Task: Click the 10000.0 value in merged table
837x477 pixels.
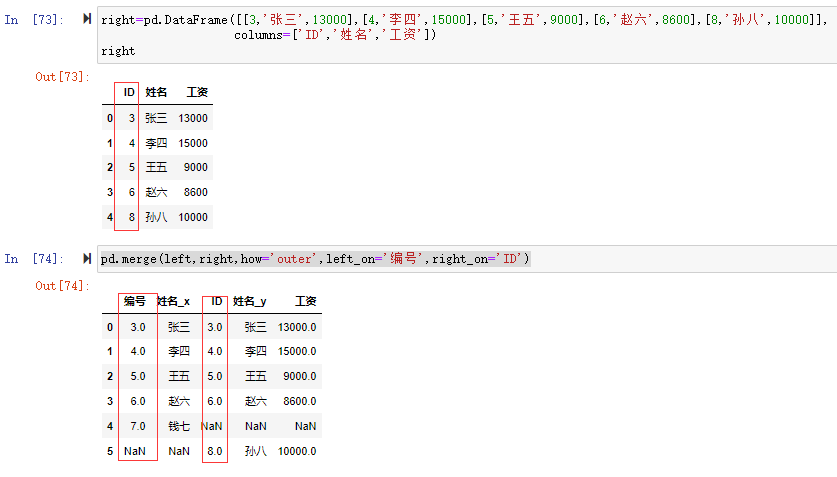Action: point(297,451)
